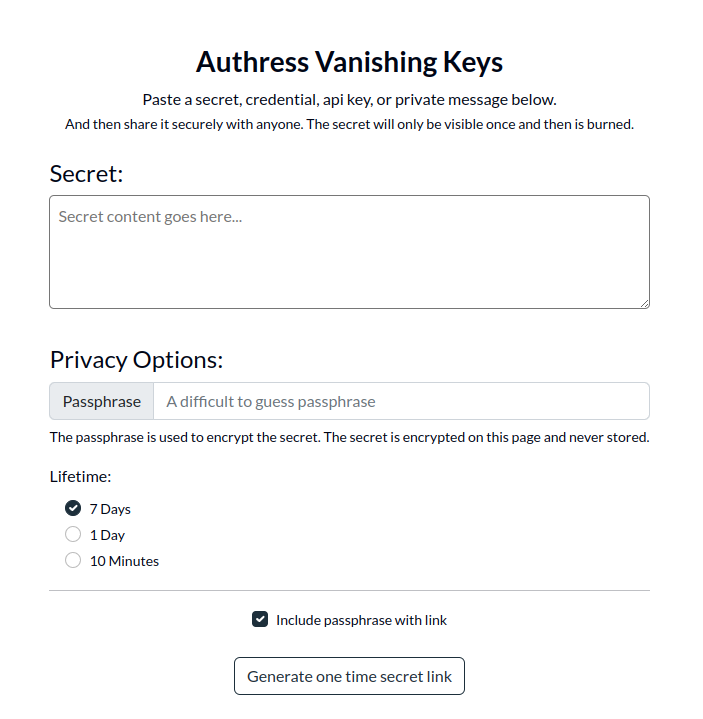Screen dimensions: 703x719
Task: Click the "10 Minutes" label text
Action: click(x=124, y=561)
